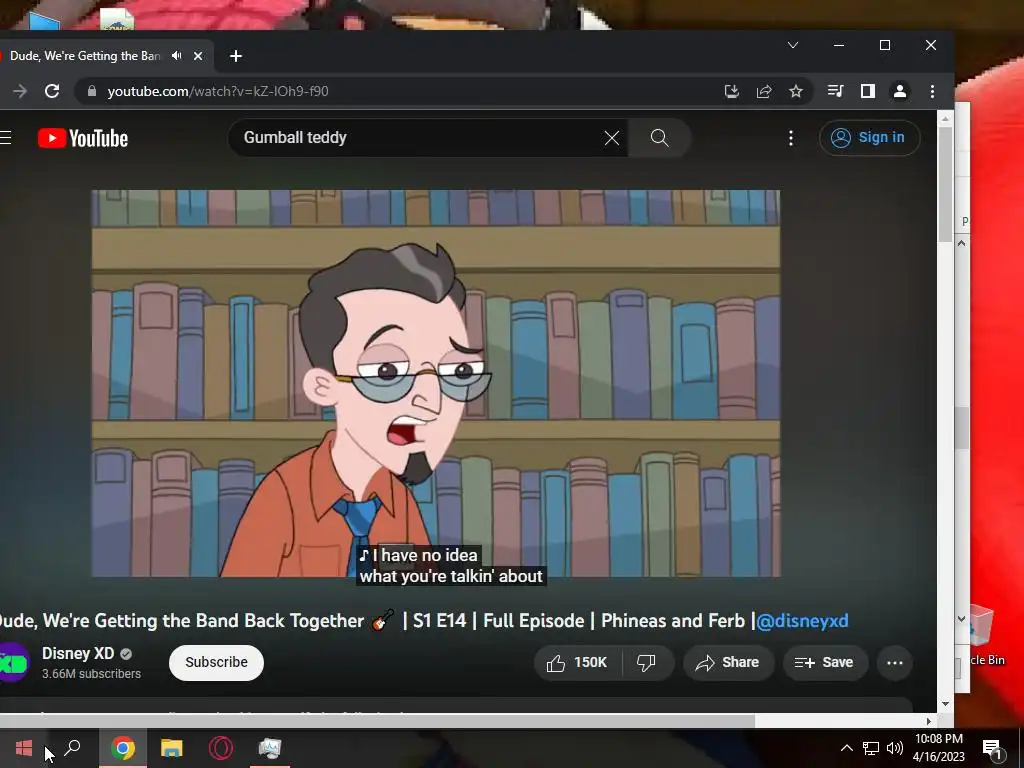
Task: Click the subscriber count 3.66M subscribers
Action: tap(91, 673)
